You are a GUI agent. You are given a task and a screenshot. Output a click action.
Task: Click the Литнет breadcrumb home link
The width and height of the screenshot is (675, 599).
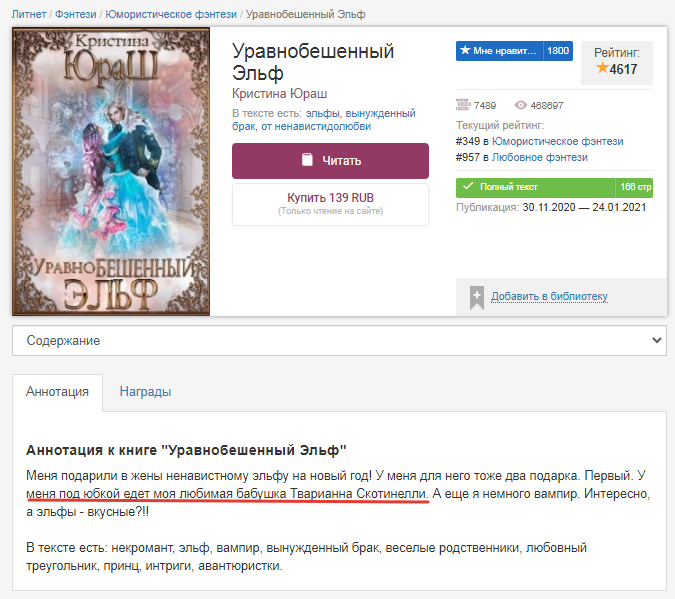(x=28, y=14)
